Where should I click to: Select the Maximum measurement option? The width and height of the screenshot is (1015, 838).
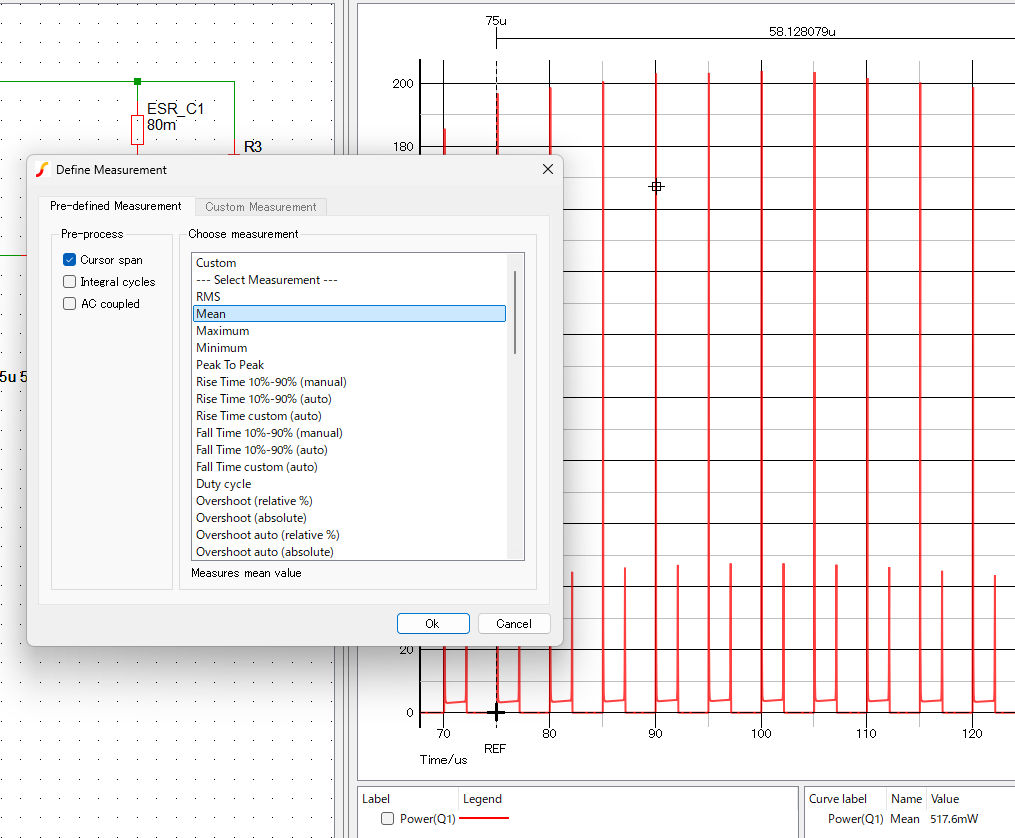(223, 331)
